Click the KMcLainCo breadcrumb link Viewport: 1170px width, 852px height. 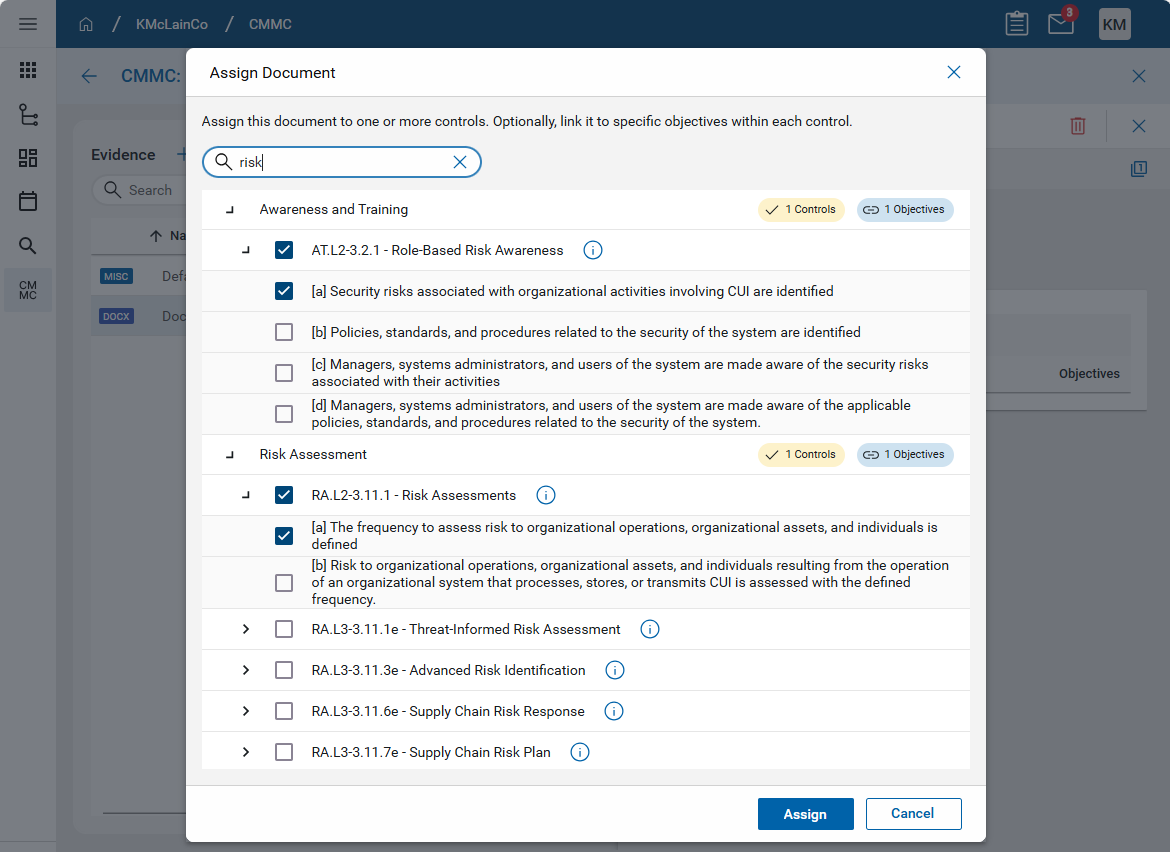click(172, 24)
